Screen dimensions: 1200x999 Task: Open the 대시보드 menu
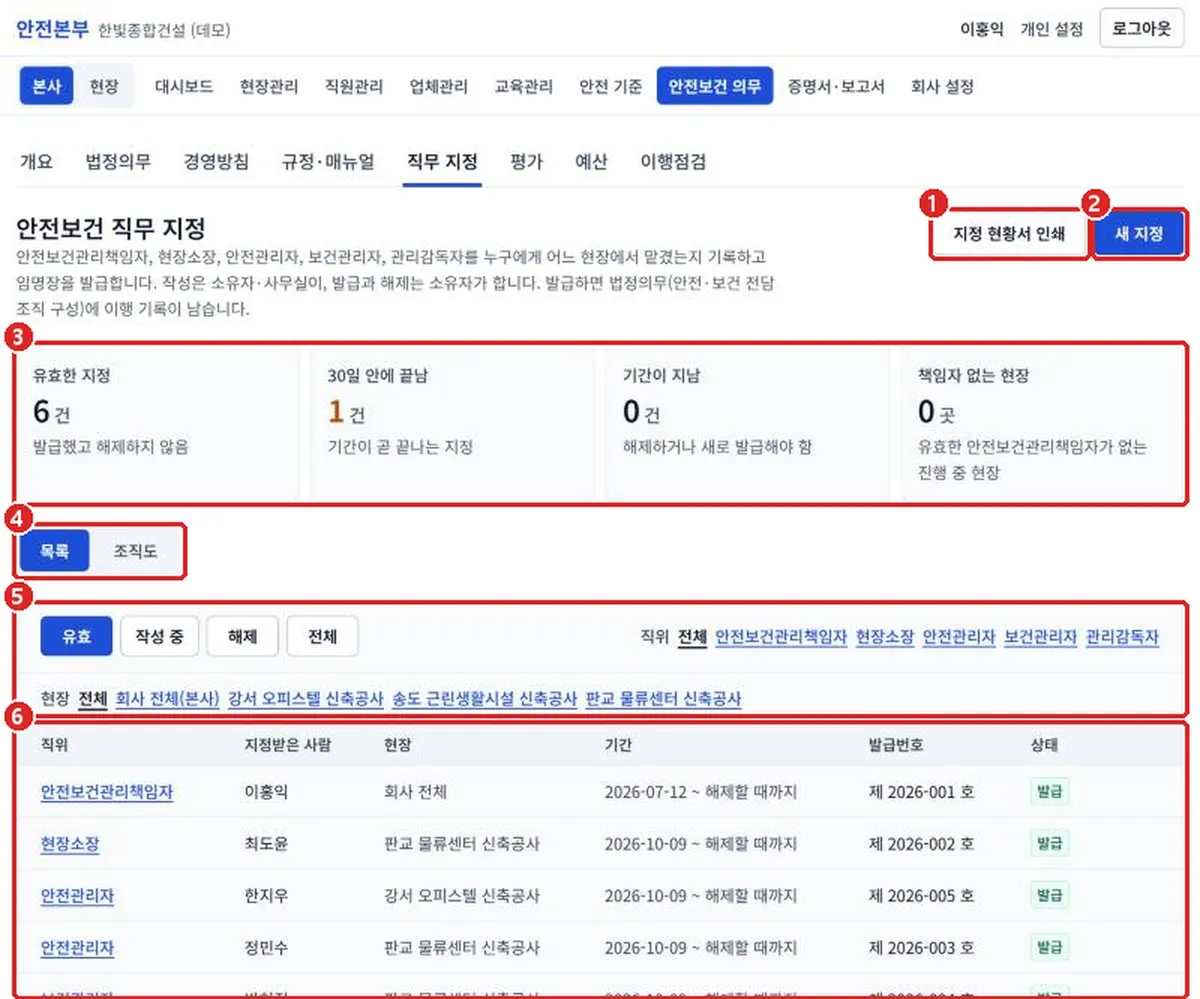tap(184, 86)
